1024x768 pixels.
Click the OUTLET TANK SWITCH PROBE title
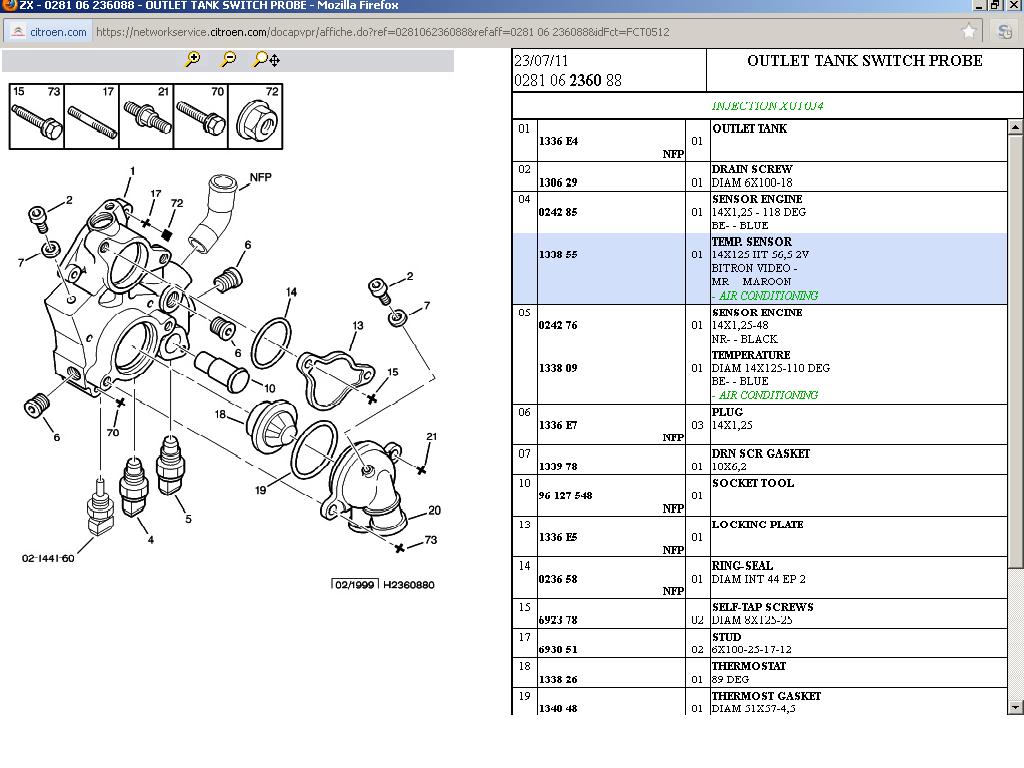[865, 61]
